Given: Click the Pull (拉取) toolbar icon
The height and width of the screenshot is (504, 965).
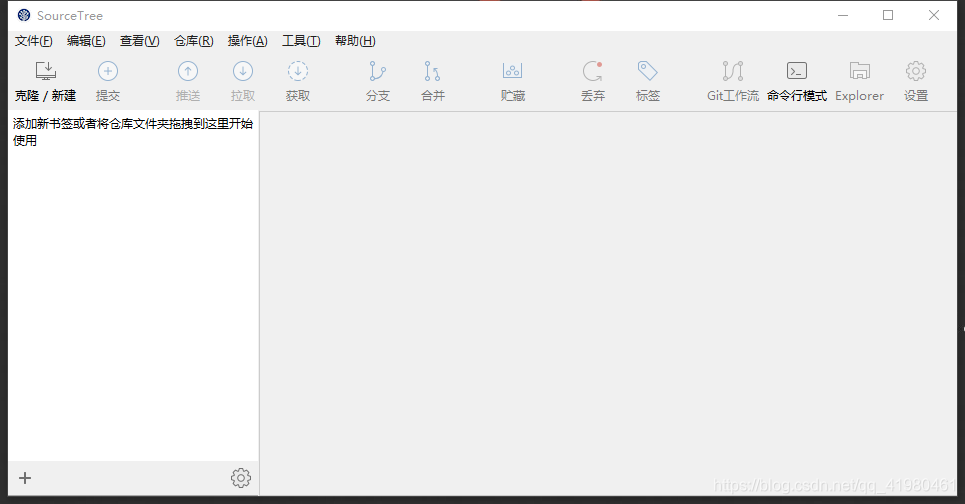Looking at the screenshot, I should (x=242, y=71).
